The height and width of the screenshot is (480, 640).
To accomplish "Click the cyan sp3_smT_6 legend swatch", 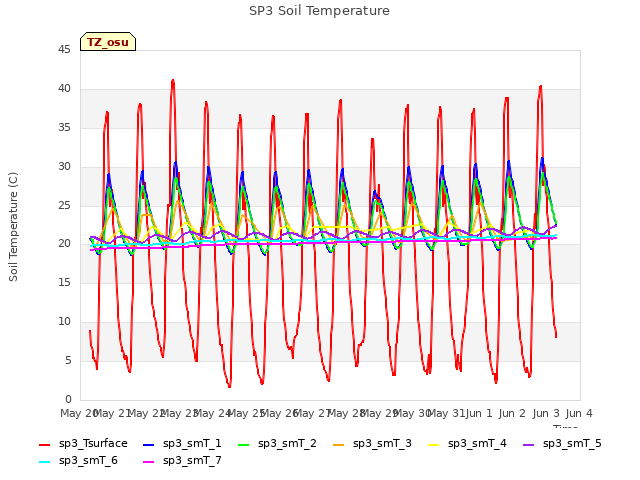I will point(44,462).
